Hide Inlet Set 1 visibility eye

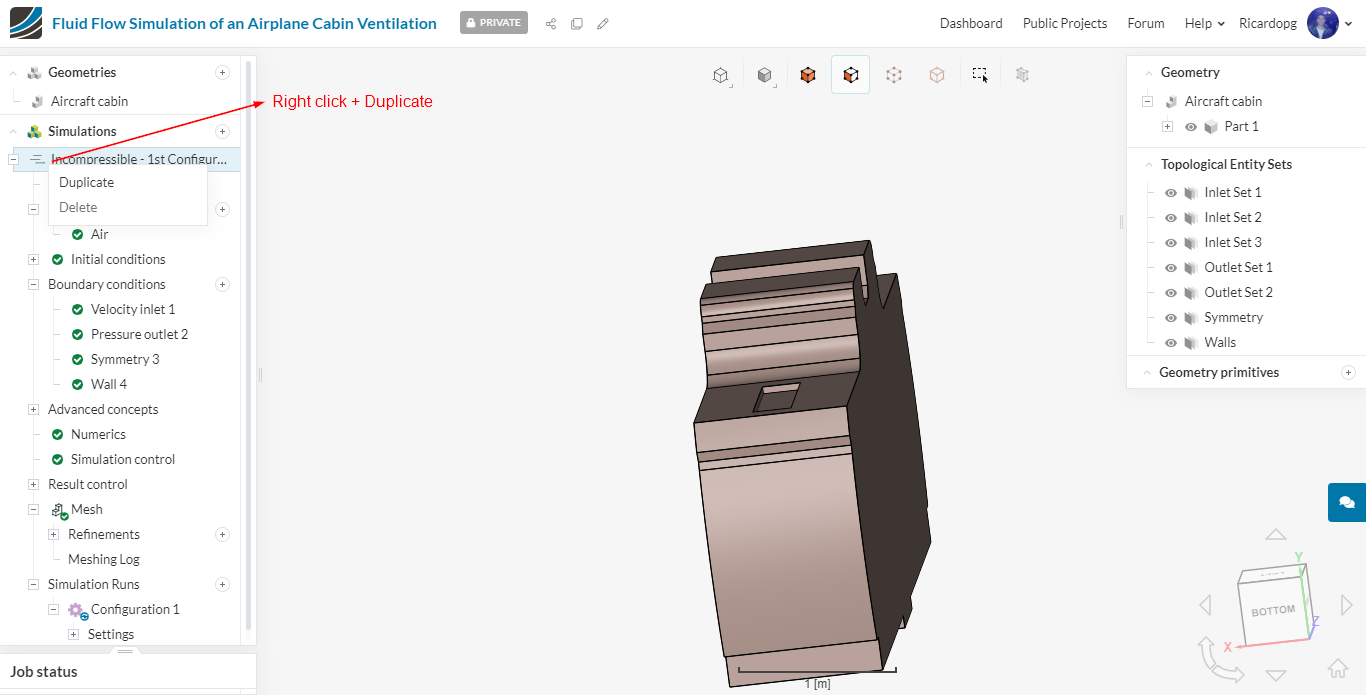click(1171, 193)
